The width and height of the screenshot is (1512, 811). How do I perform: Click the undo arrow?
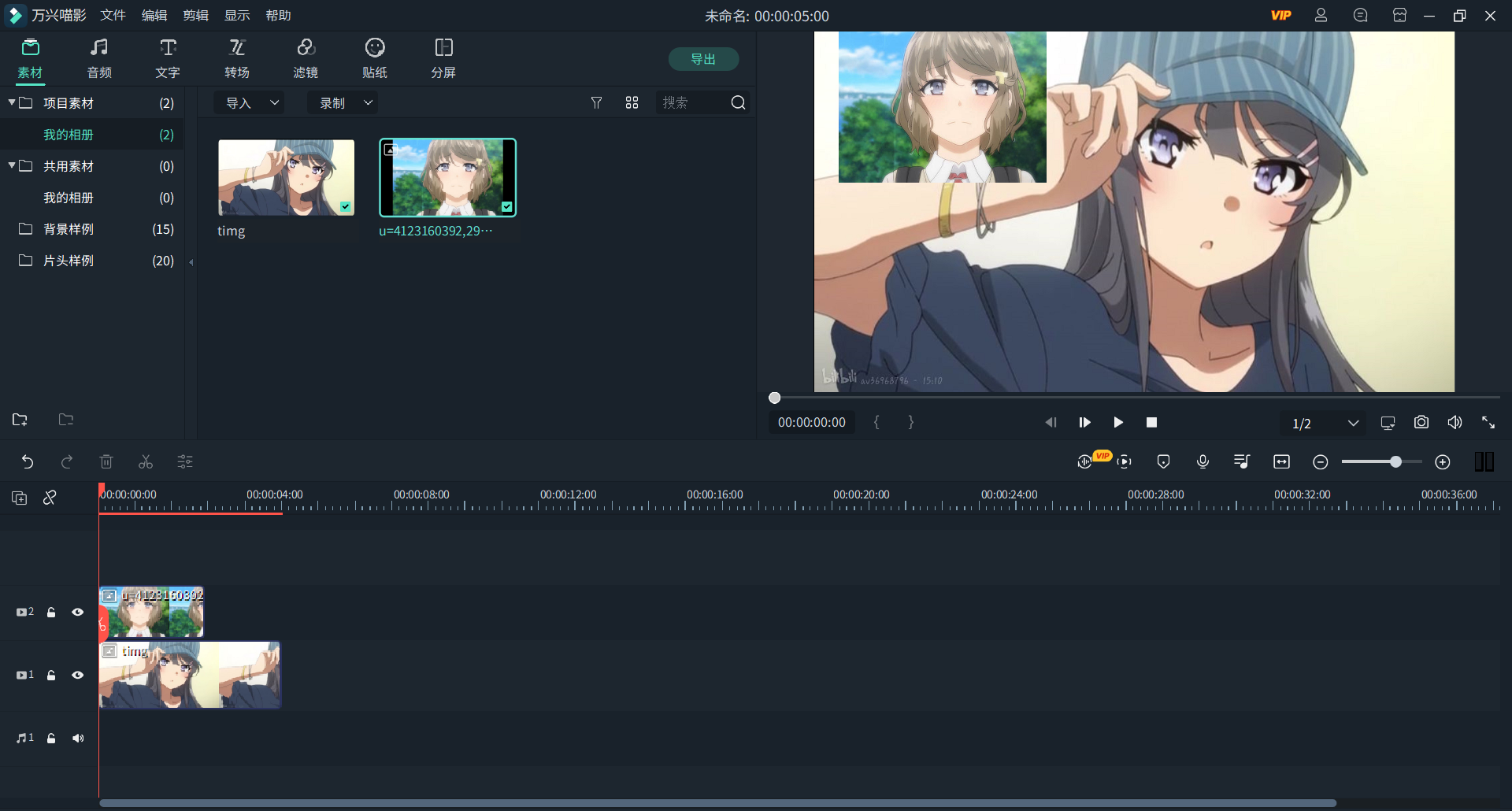28,462
